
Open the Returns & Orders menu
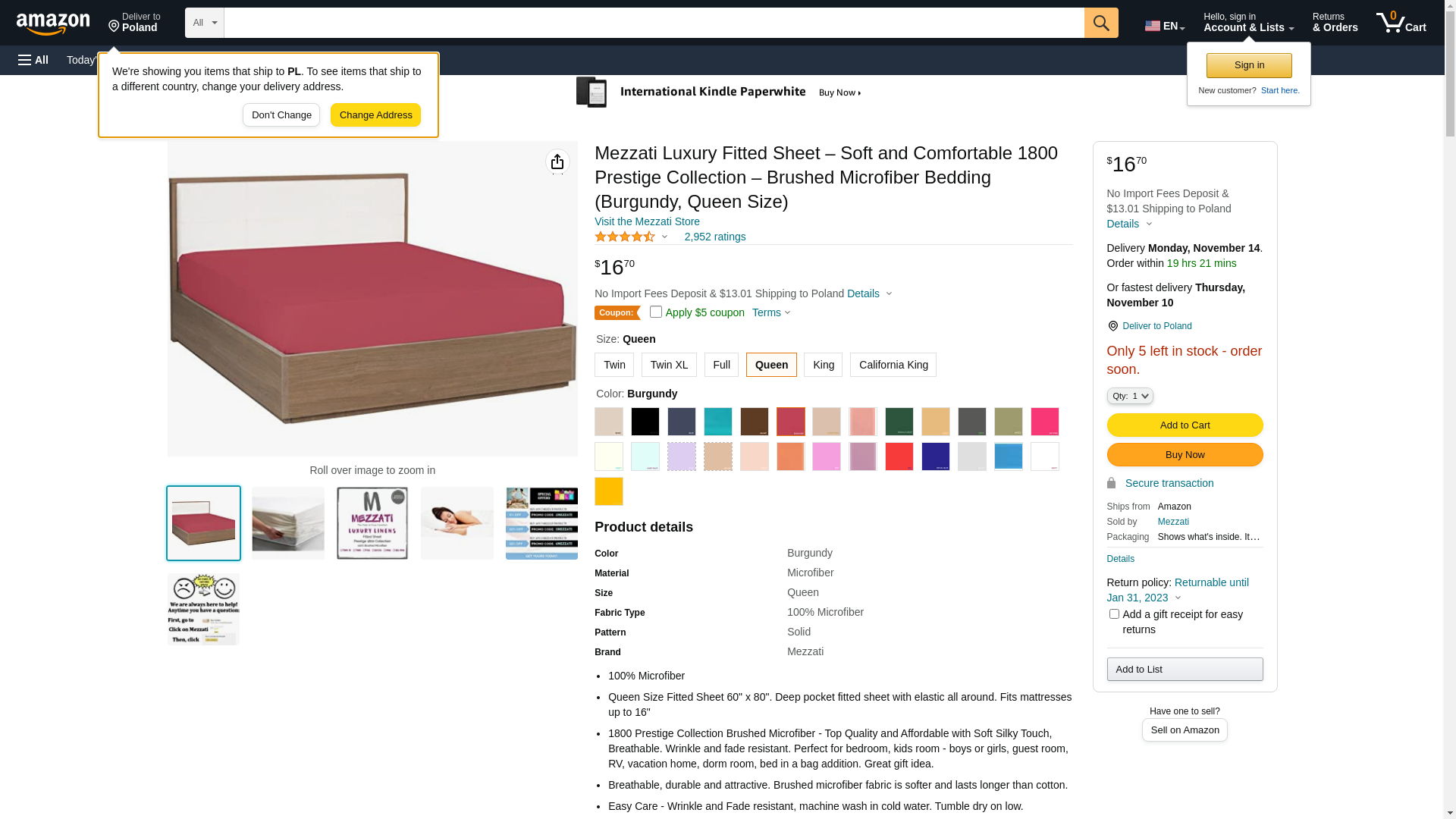(1335, 23)
